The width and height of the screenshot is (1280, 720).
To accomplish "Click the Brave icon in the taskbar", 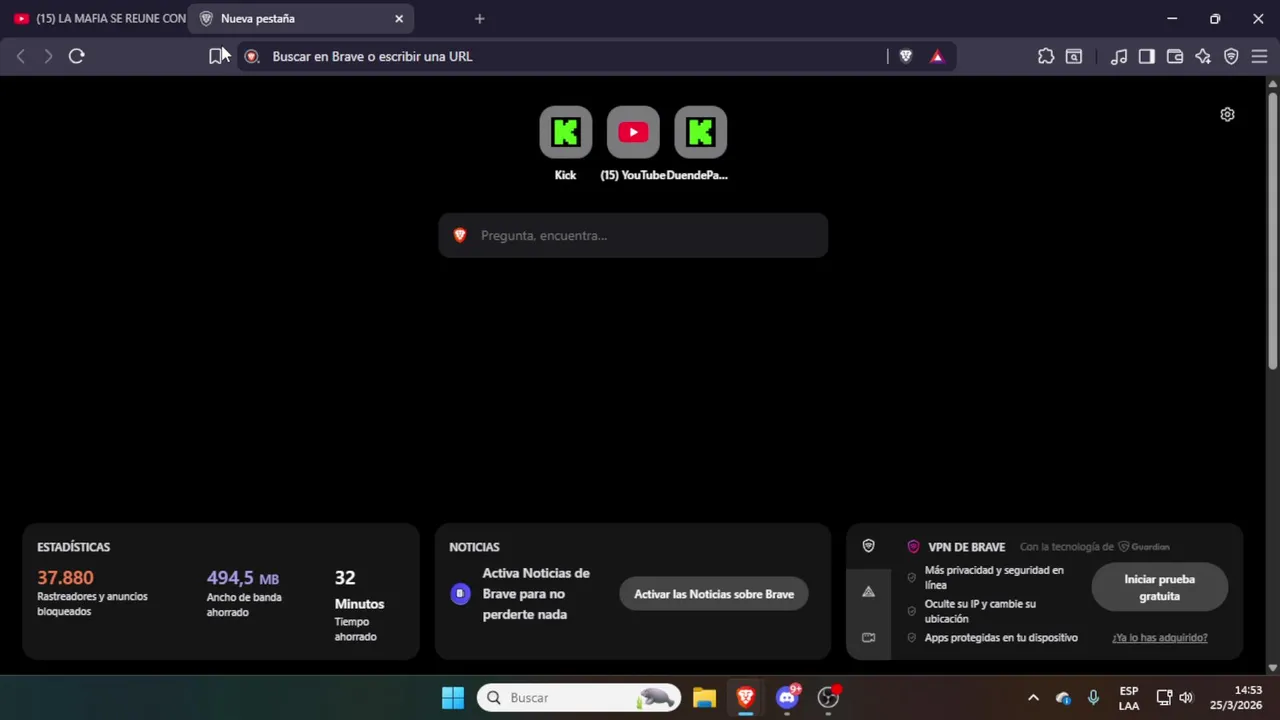I will coord(745,697).
